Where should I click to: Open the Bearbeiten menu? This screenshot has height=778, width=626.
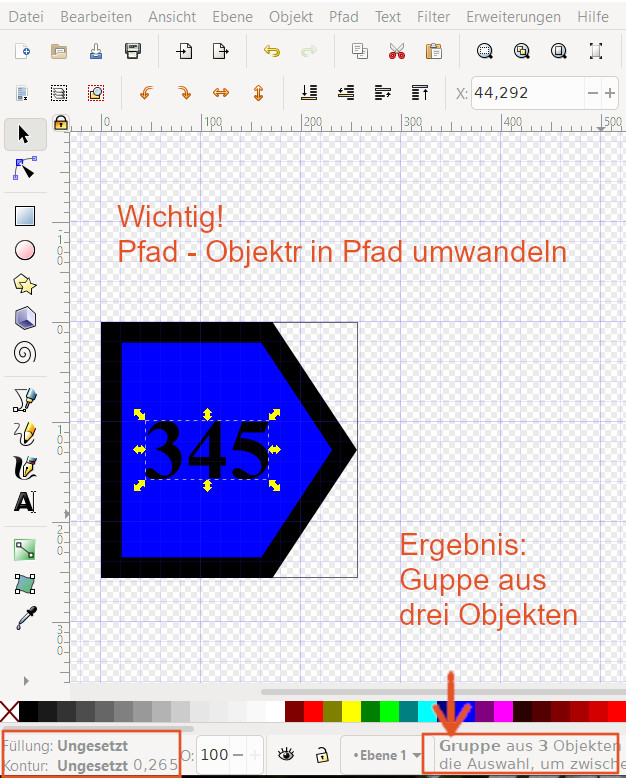click(x=96, y=17)
